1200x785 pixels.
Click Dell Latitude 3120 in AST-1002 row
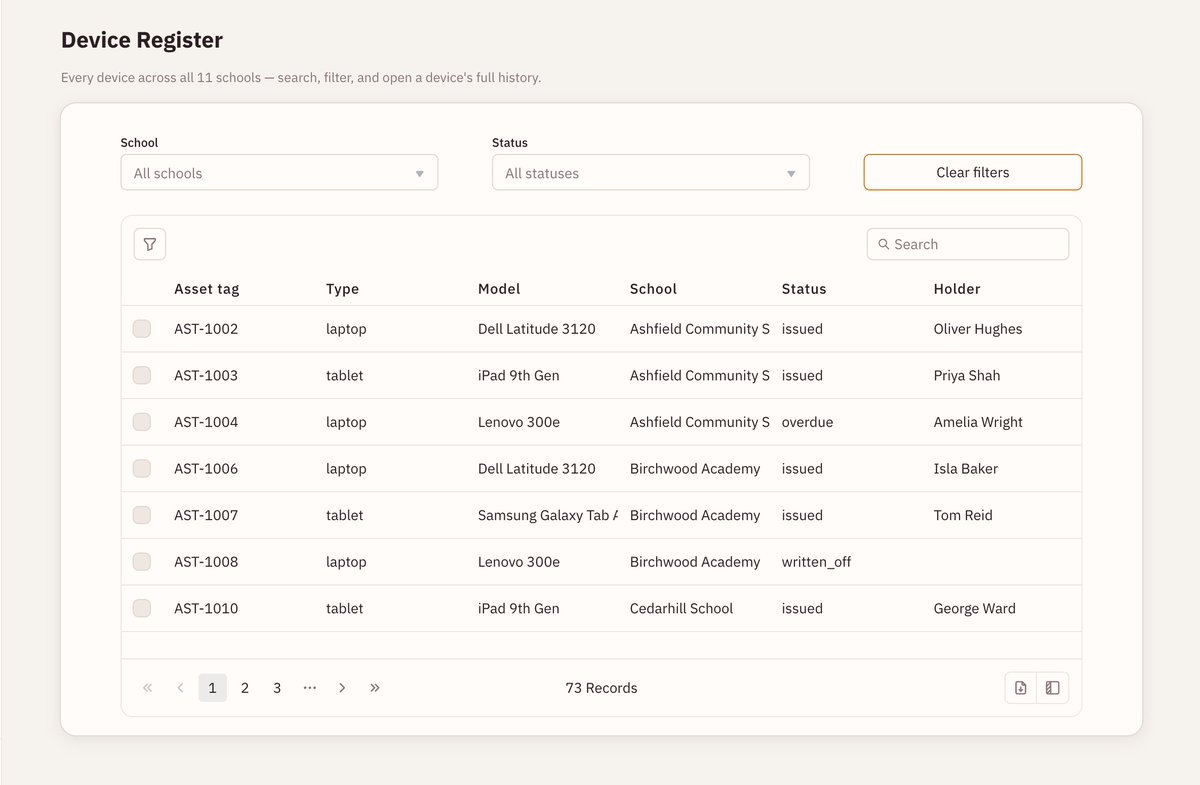pos(537,329)
